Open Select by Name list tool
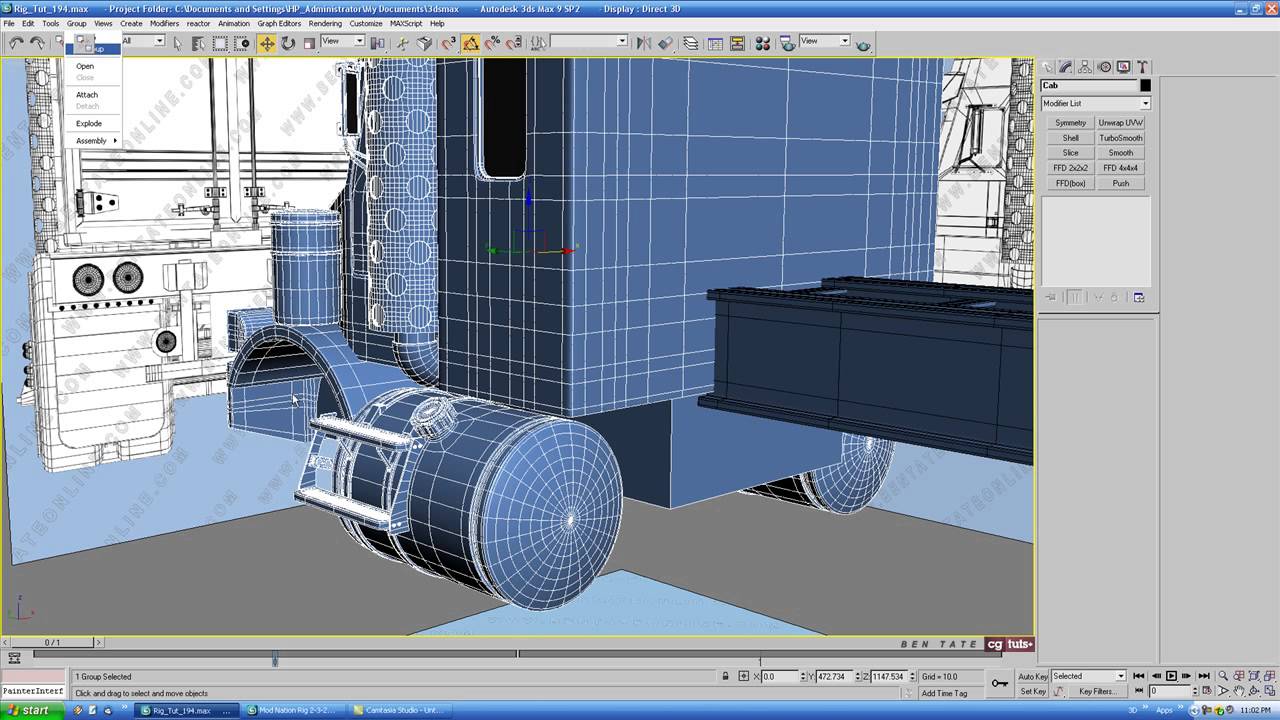This screenshot has width=1280, height=720. click(x=198, y=43)
